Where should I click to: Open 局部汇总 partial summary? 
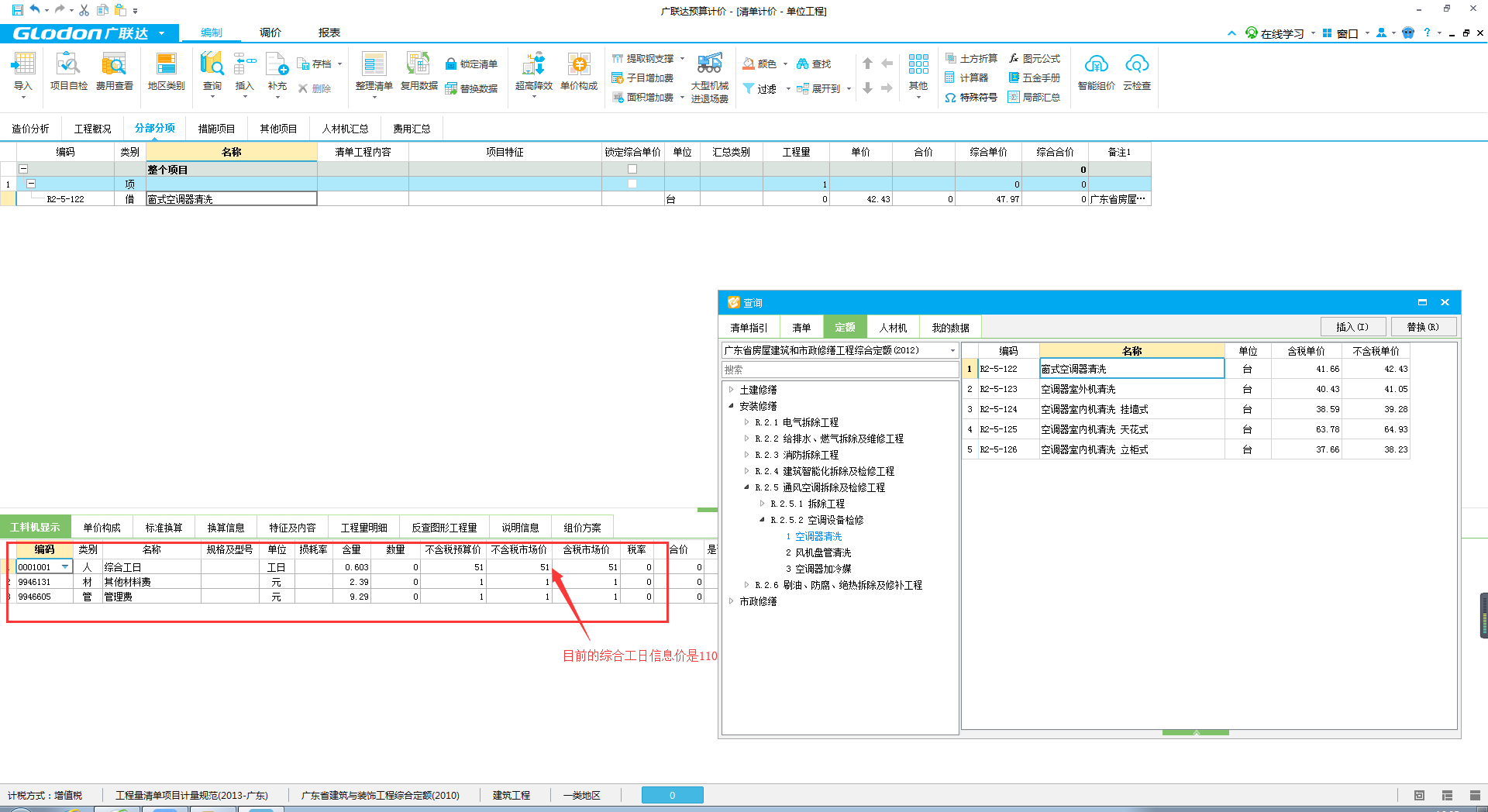[x=1034, y=98]
